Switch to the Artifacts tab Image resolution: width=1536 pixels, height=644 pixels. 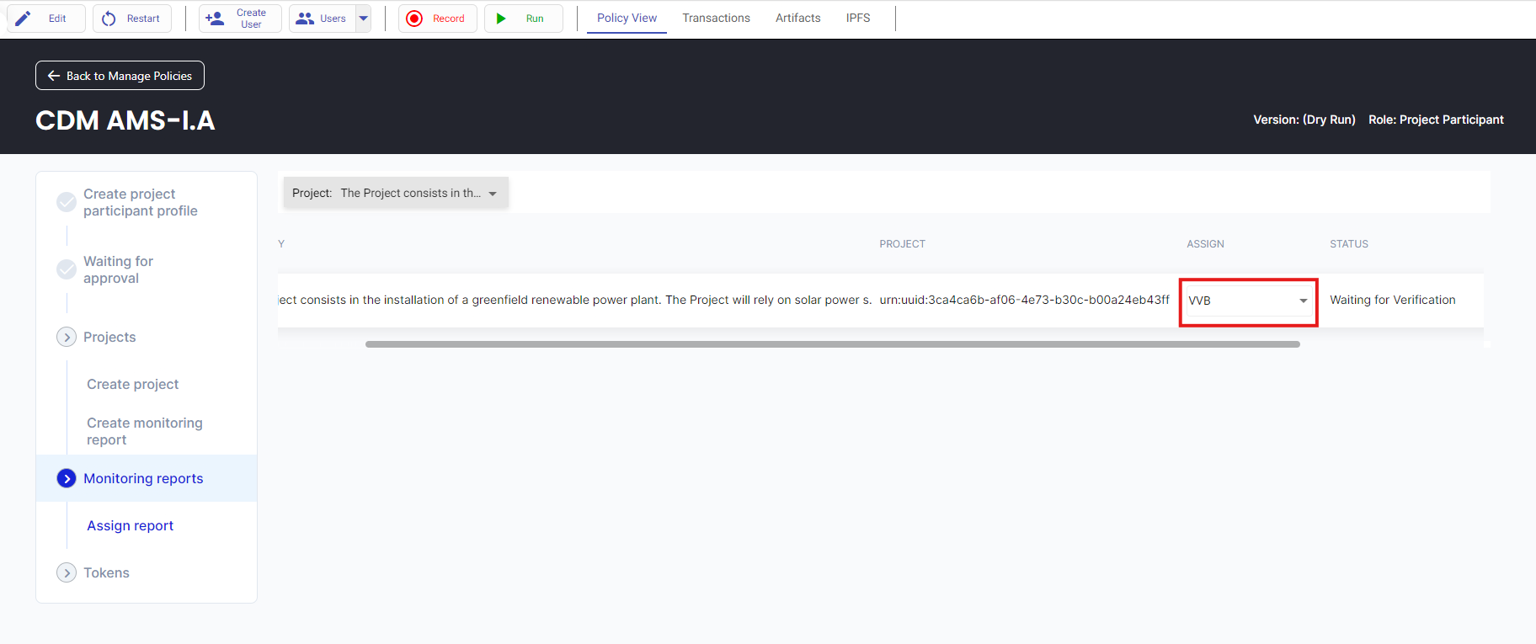(798, 18)
